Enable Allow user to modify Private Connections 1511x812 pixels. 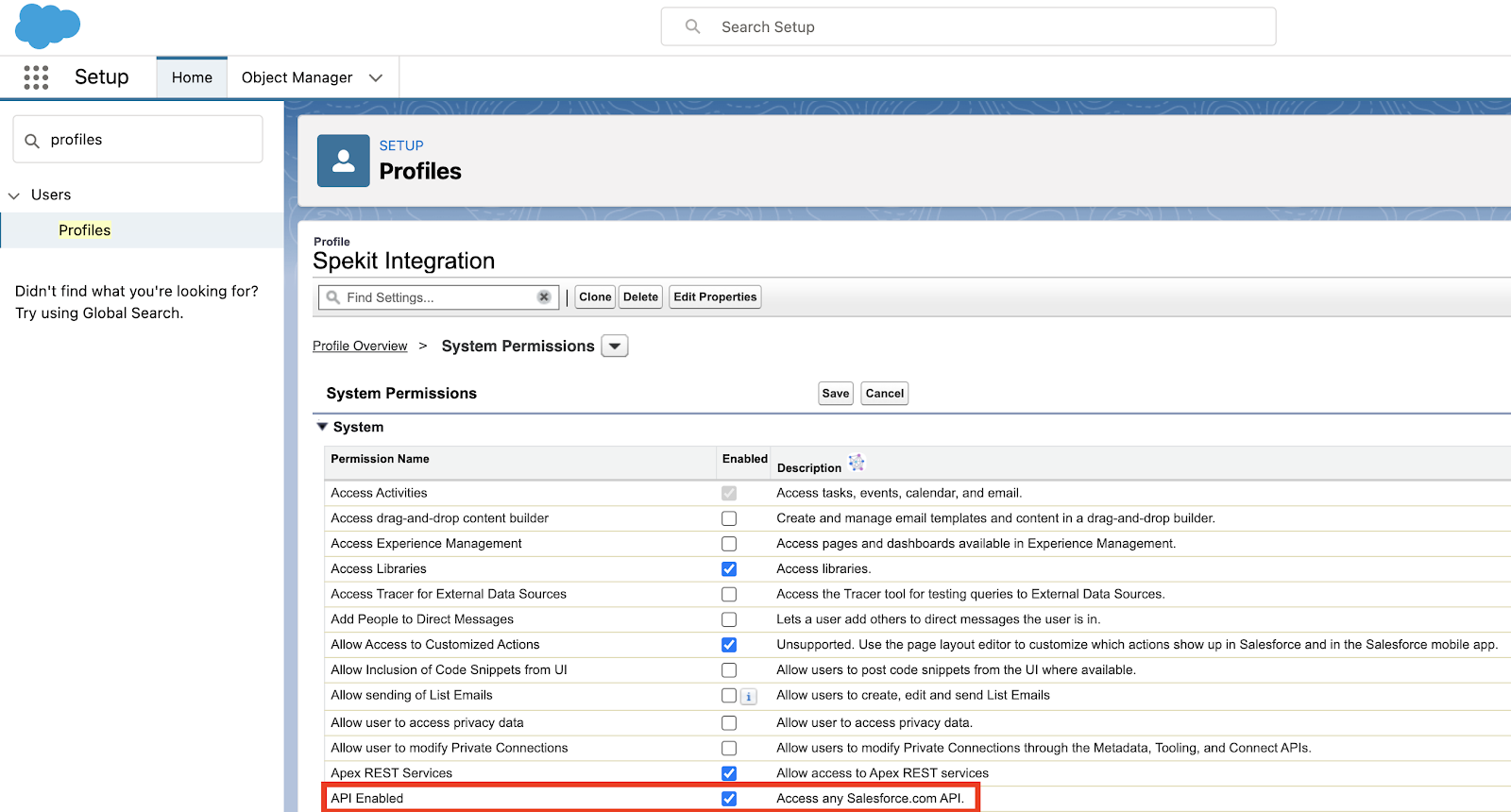tap(729, 748)
